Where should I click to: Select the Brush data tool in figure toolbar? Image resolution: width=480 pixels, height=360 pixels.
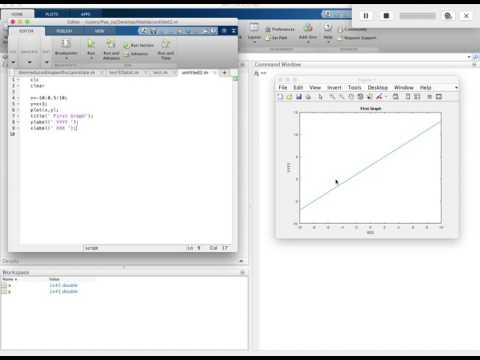(x=379, y=97)
